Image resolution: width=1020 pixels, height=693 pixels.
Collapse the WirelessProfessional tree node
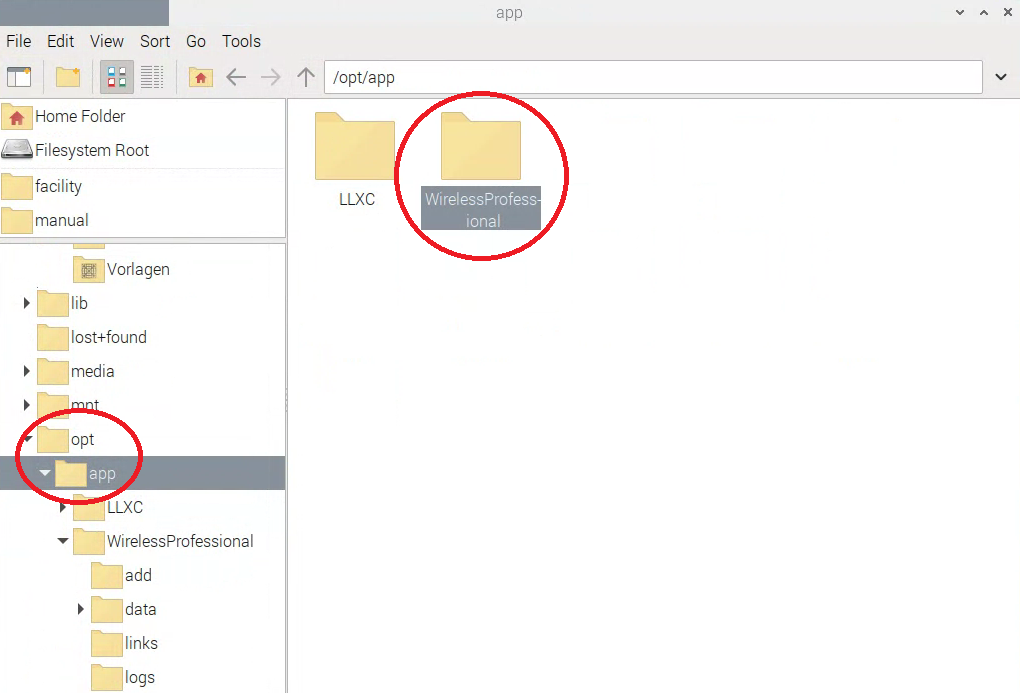click(x=62, y=541)
